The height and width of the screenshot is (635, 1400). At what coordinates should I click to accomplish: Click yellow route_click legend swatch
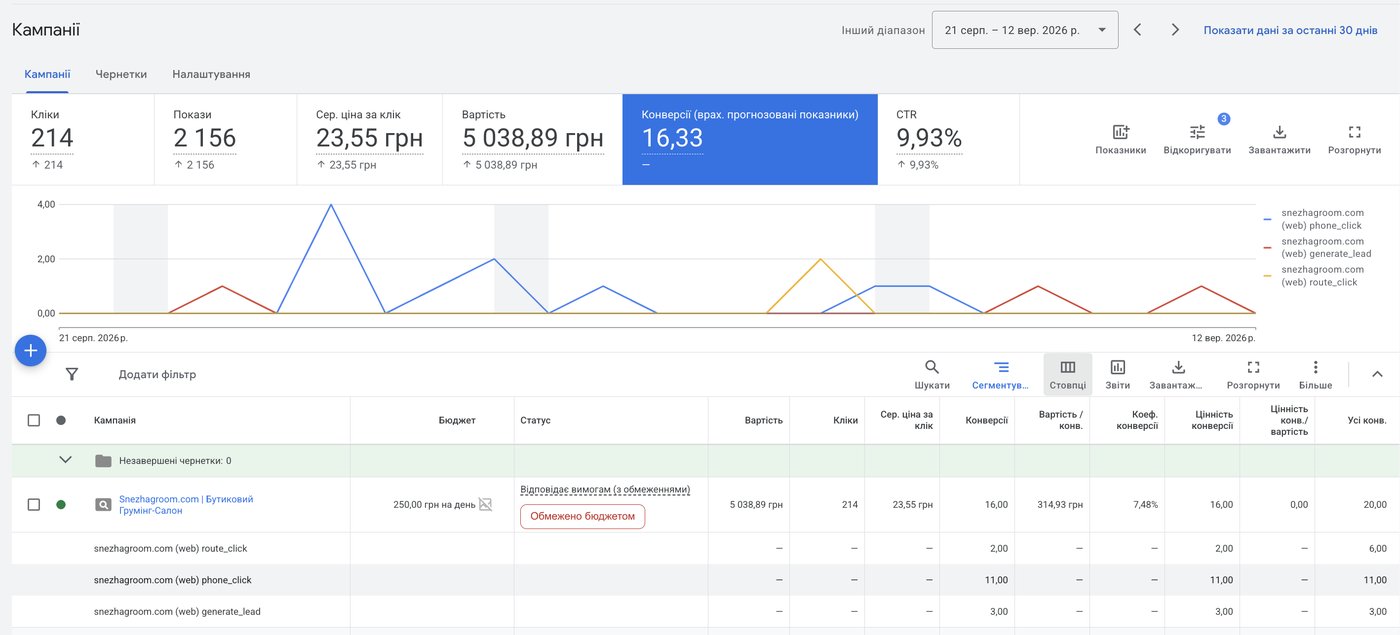1268,275
